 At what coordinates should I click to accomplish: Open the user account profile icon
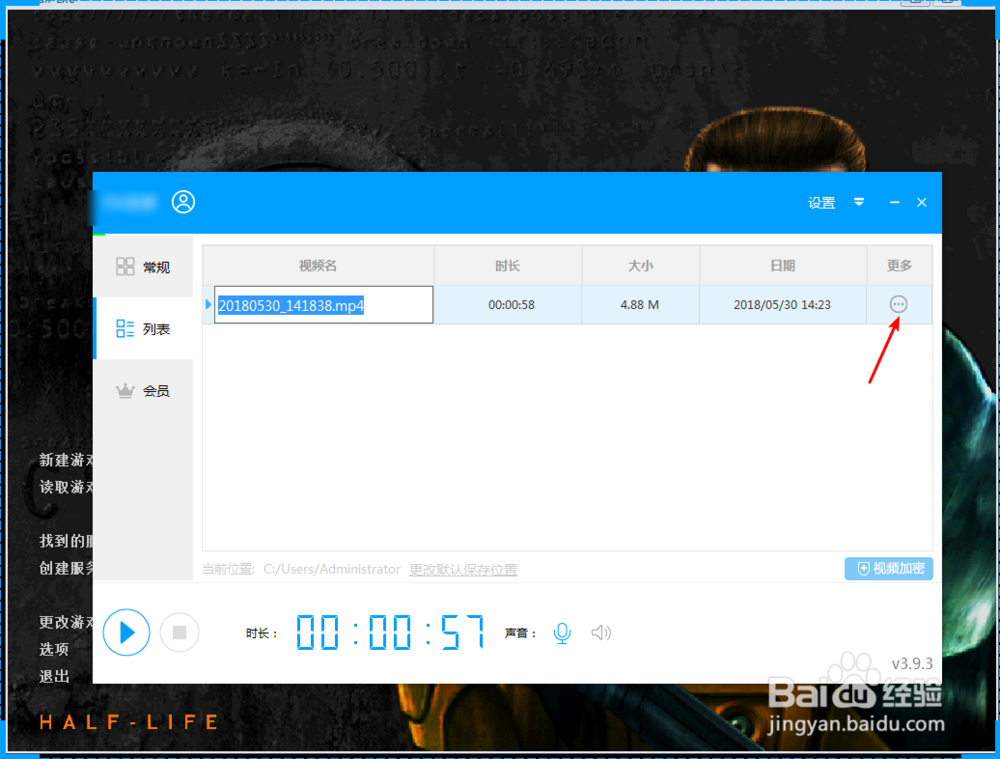[x=183, y=201]
